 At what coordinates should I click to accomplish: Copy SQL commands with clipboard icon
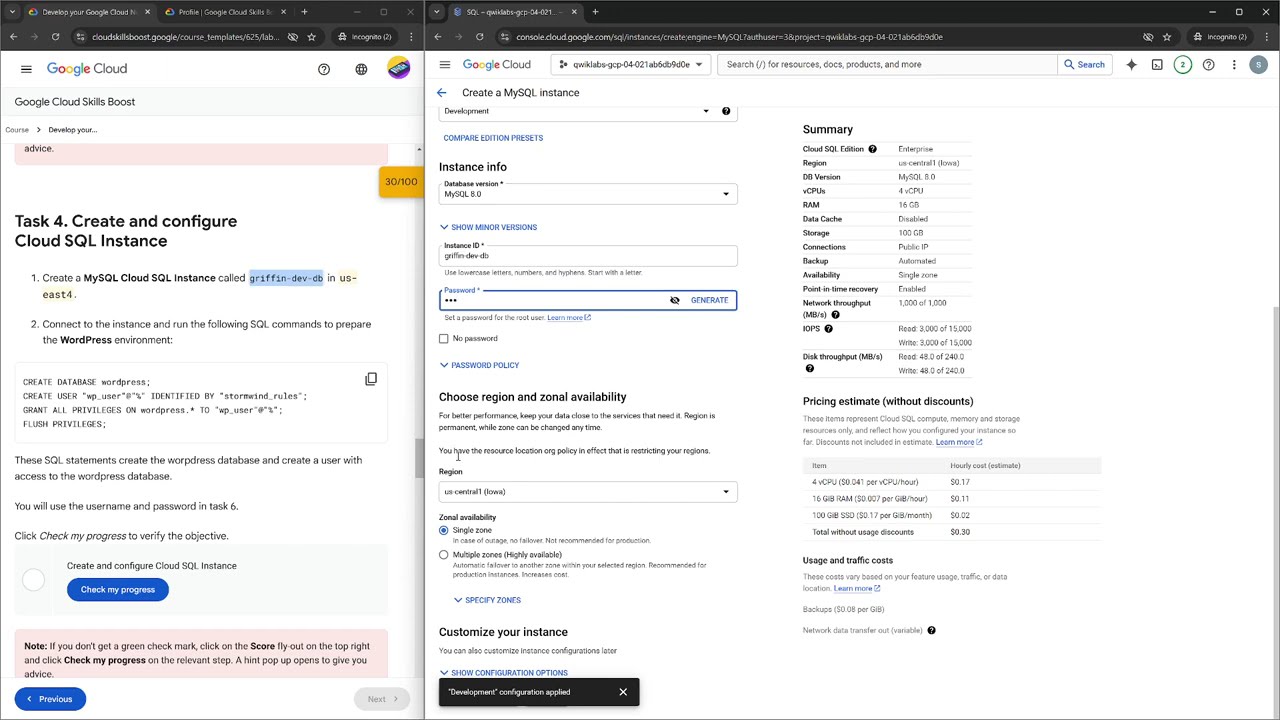(x=371, y=379)
